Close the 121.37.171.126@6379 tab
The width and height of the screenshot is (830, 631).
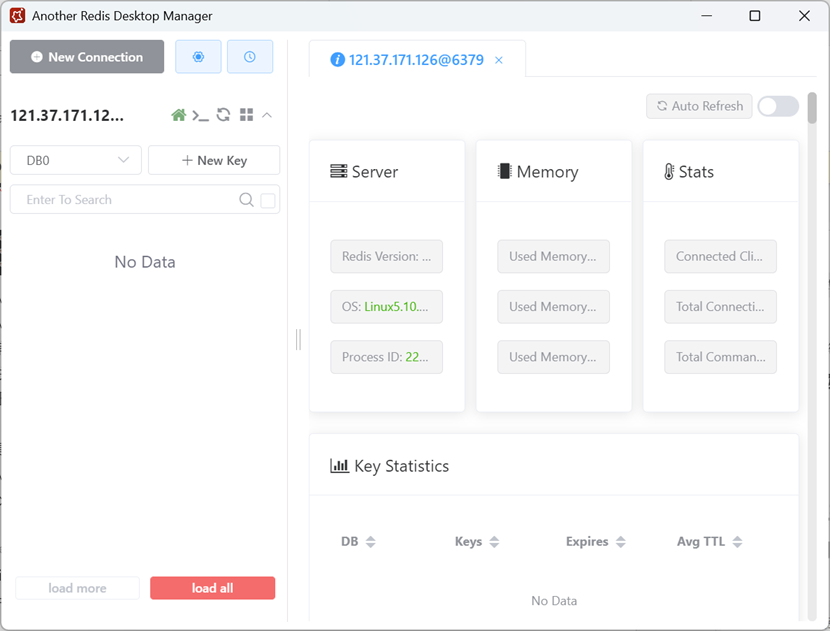click(499, 60)
